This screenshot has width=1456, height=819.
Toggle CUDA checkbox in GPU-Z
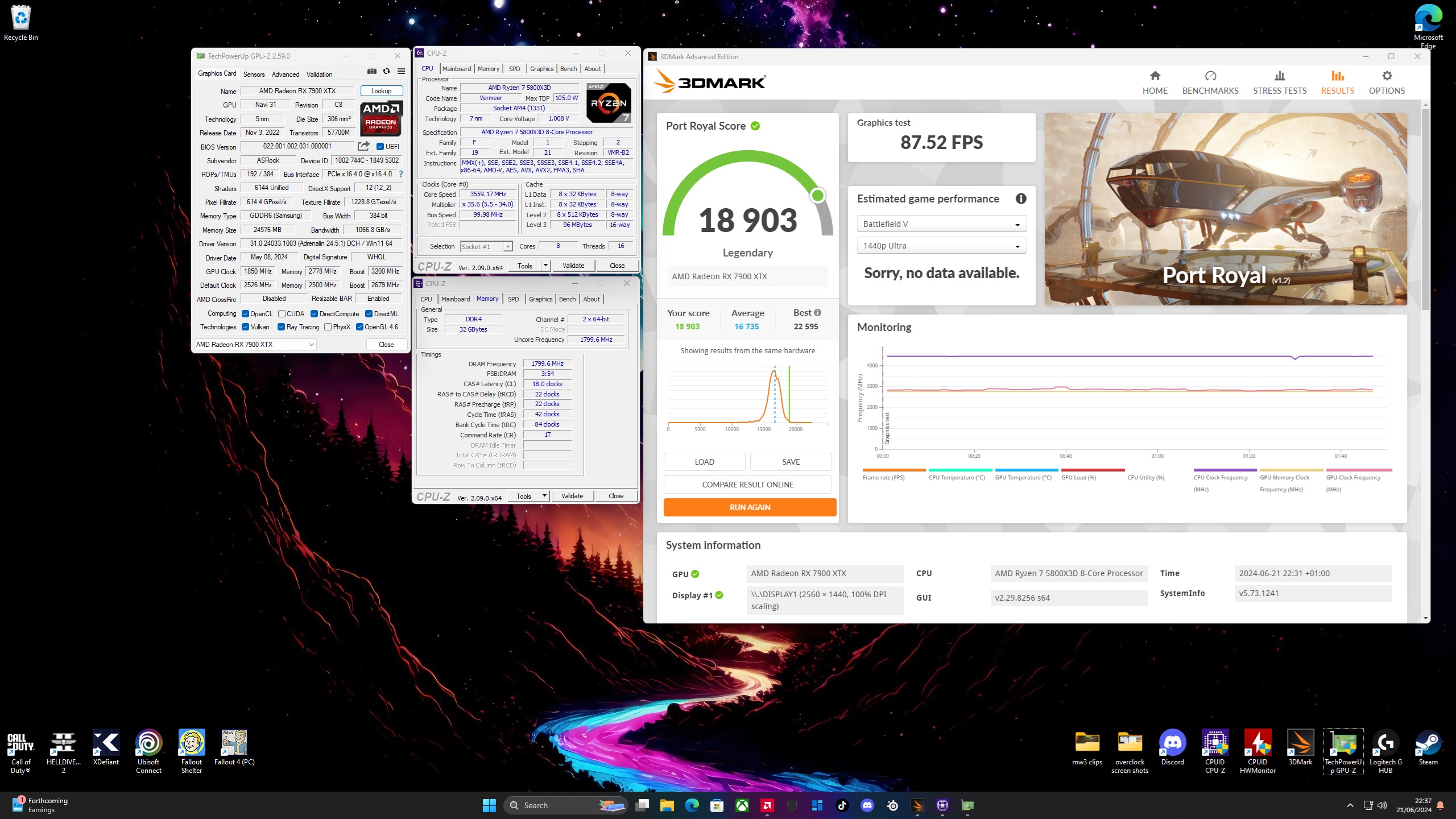[282, 313]
